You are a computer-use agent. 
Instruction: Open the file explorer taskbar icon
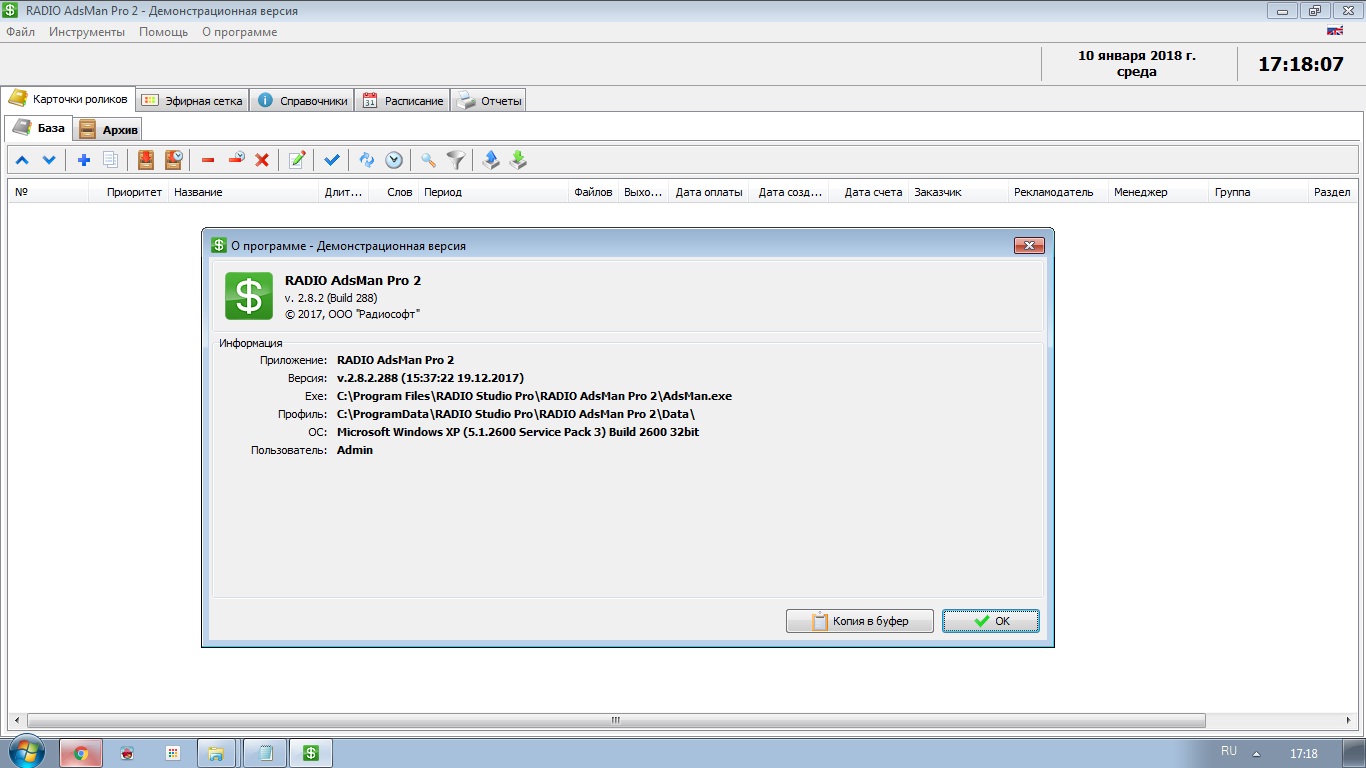coord(217,753)
